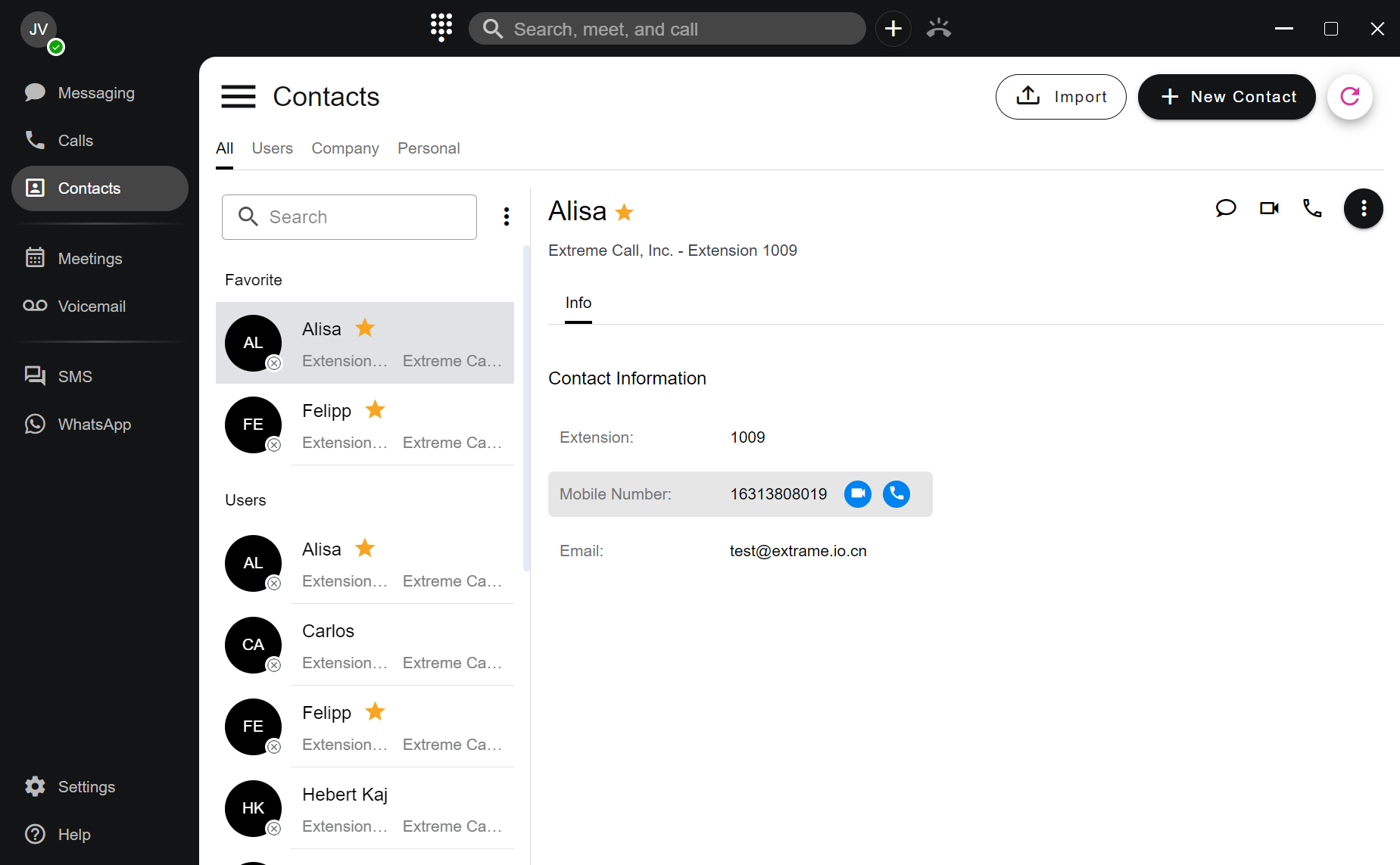Click the New Contact button
This screenshot has height=865, width=1400.
1226,97
